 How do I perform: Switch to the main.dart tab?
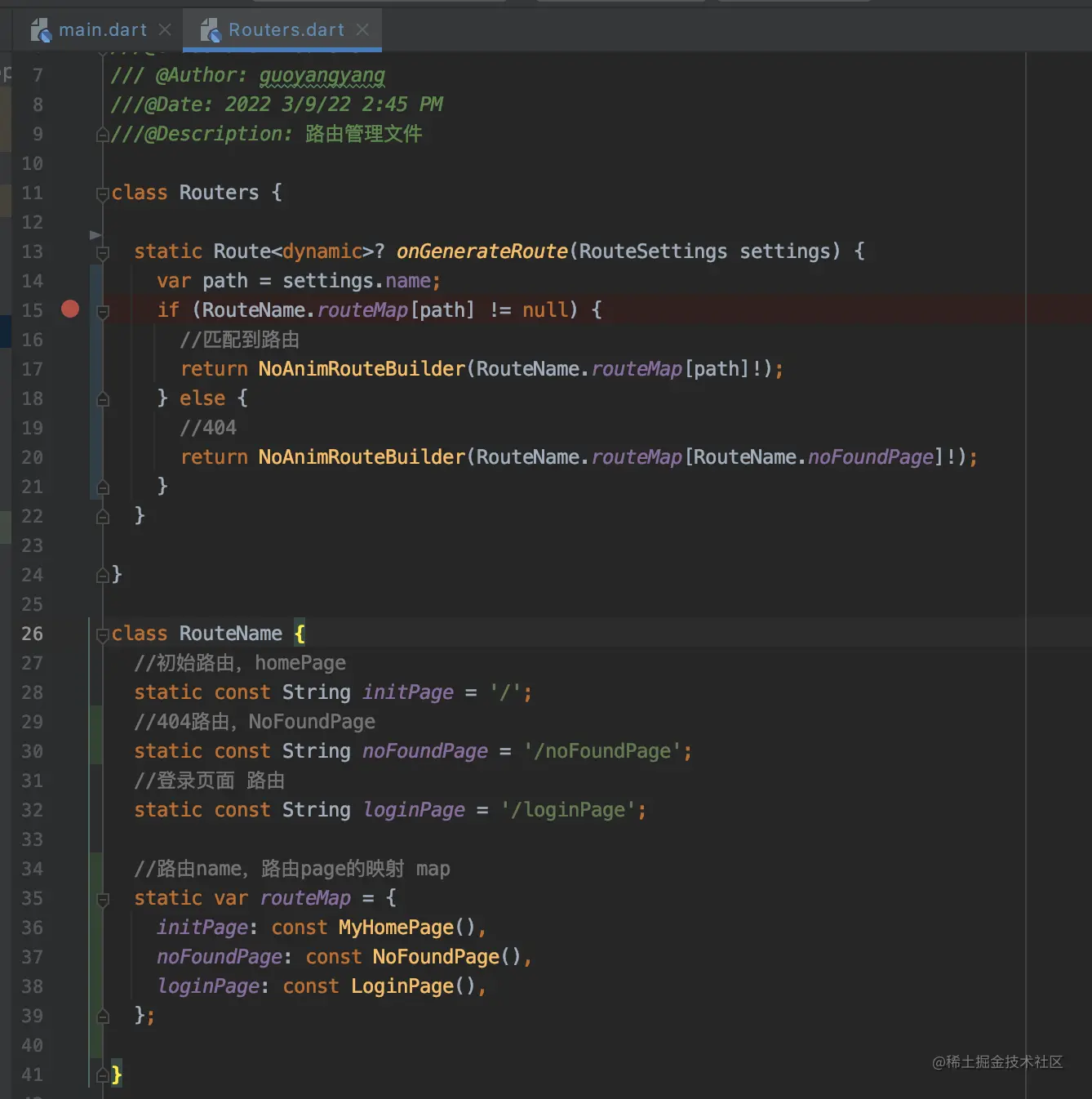[102, 30]
